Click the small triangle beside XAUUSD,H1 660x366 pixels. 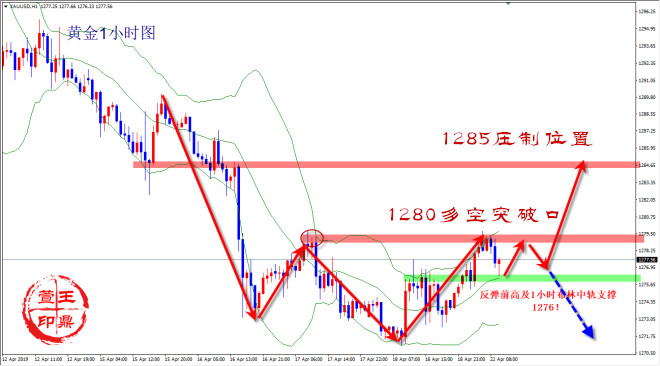coord(5,6)
